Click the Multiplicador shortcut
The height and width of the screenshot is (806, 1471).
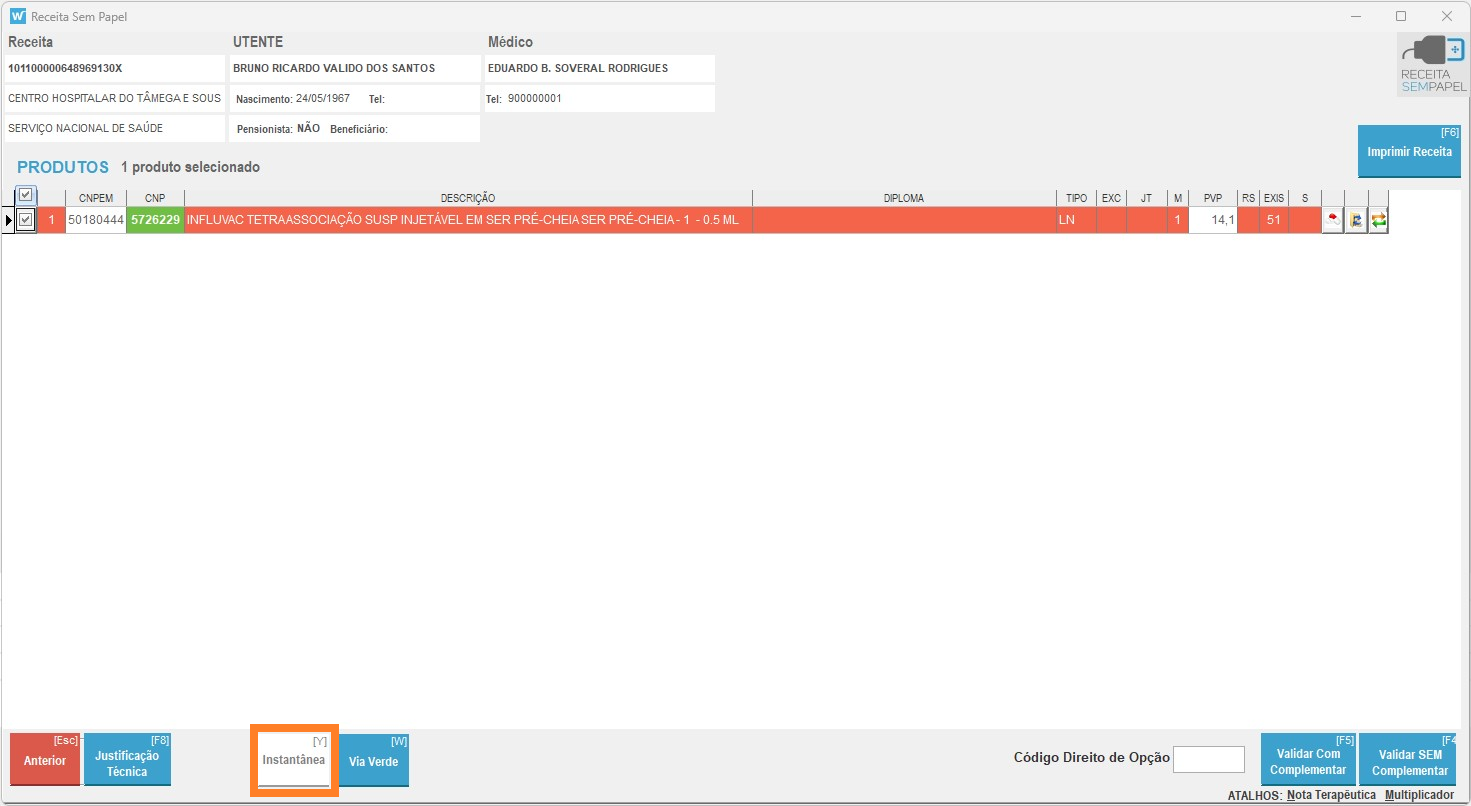click(x=1419, y=795)
